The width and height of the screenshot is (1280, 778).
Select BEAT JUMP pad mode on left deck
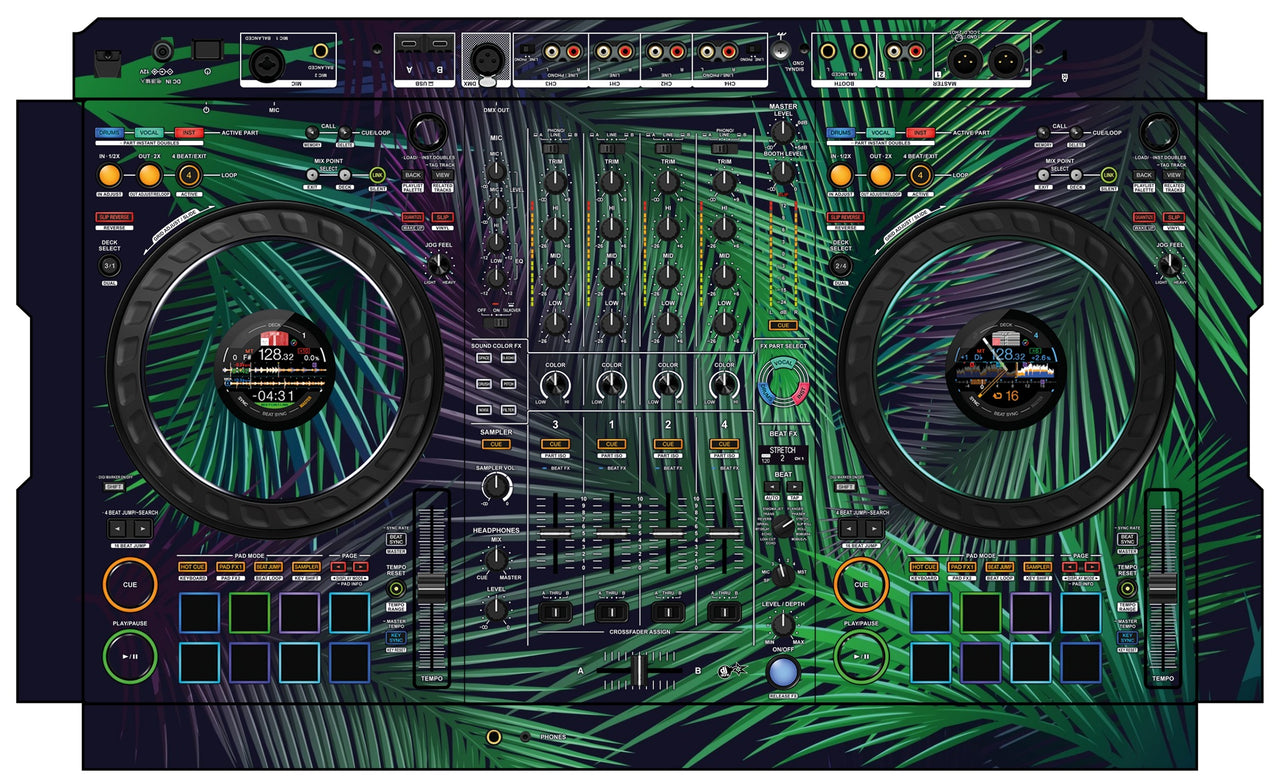tap(268, 567)
